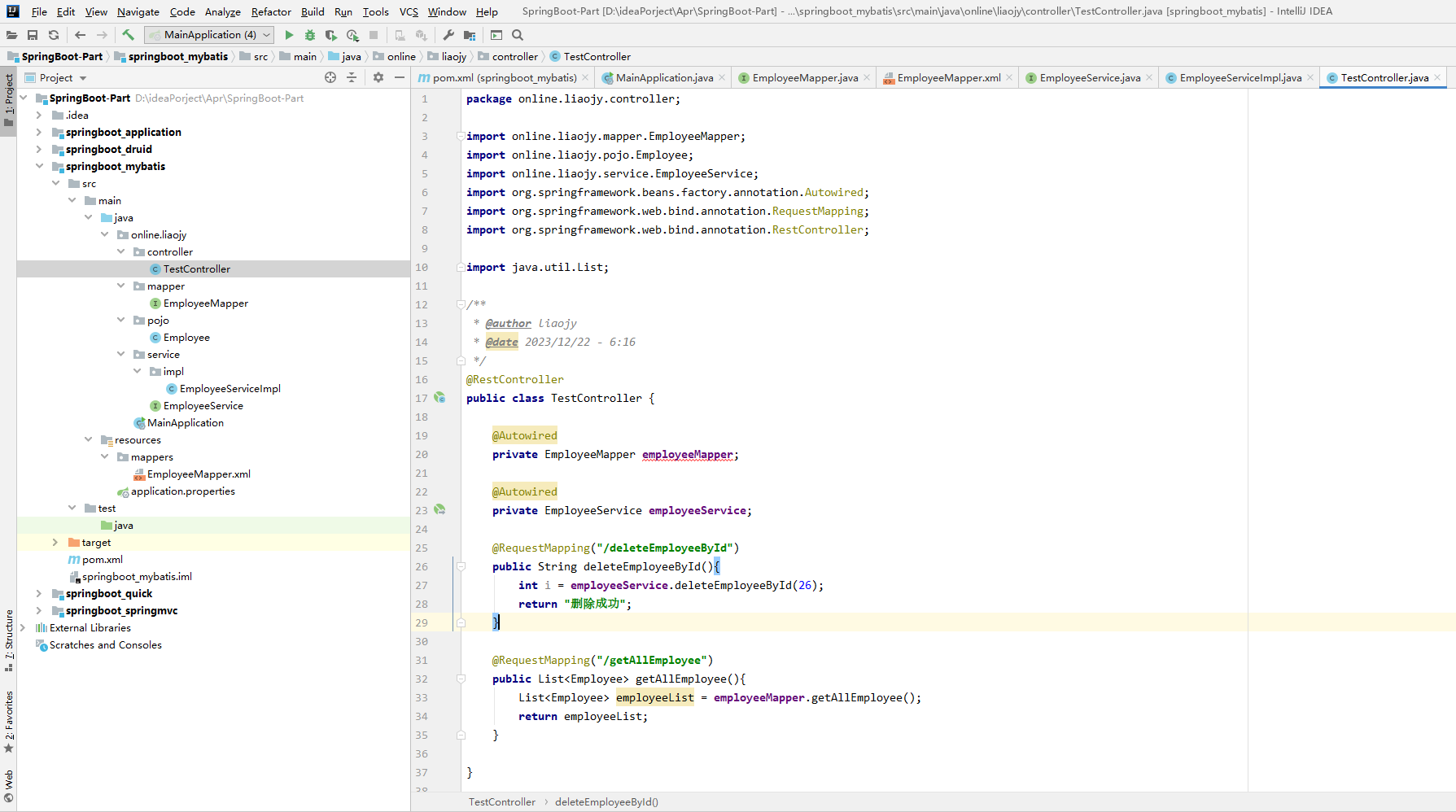Switch to the EmployeeMapper.xml editor tab
The image size is (1456, 812).
click(948, 78)
